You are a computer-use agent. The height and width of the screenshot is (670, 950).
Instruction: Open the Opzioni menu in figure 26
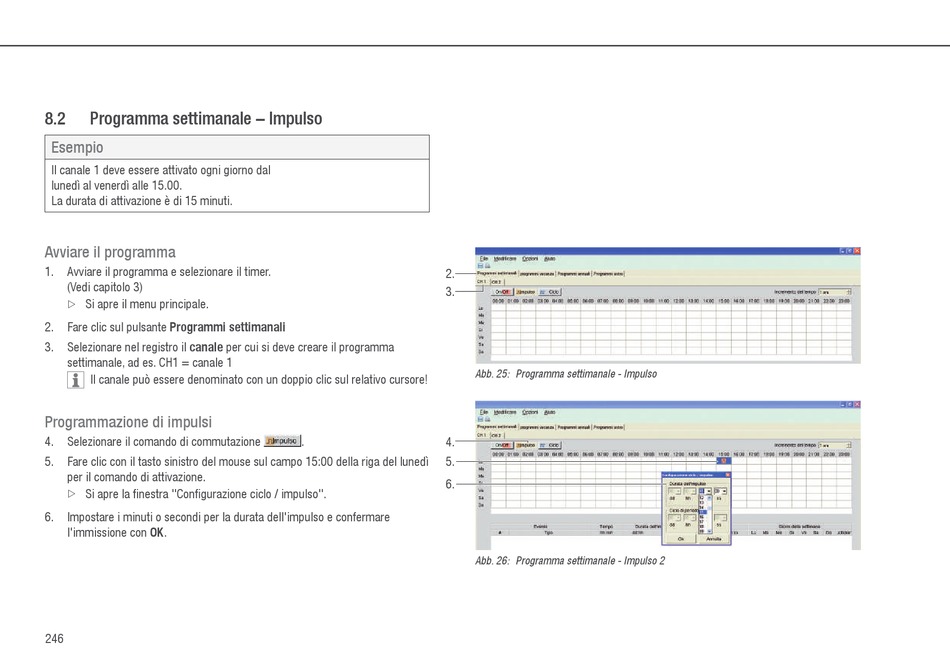point(530,412)
